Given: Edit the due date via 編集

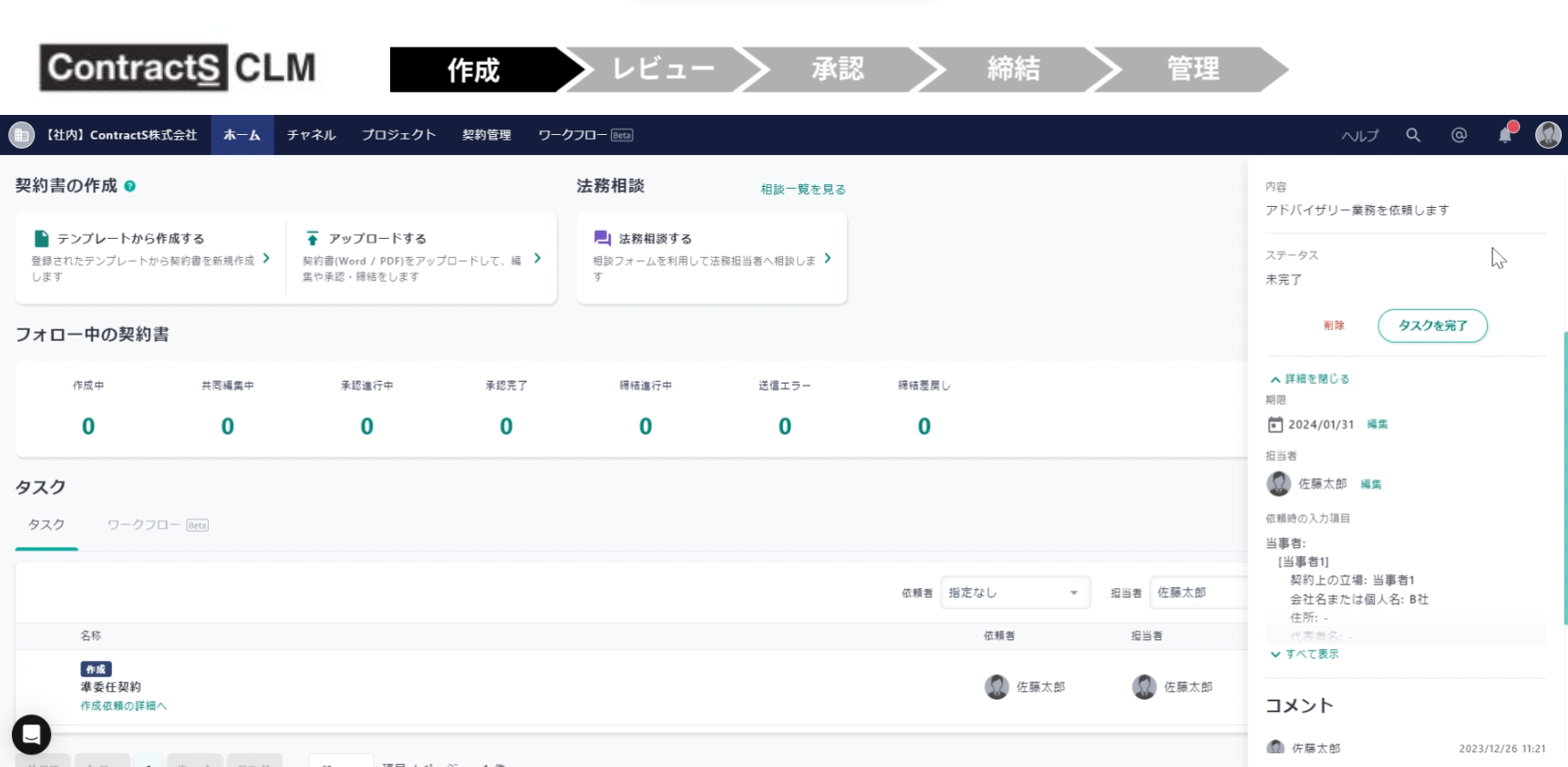Looking at the screenshot, I should [1377, 425].
